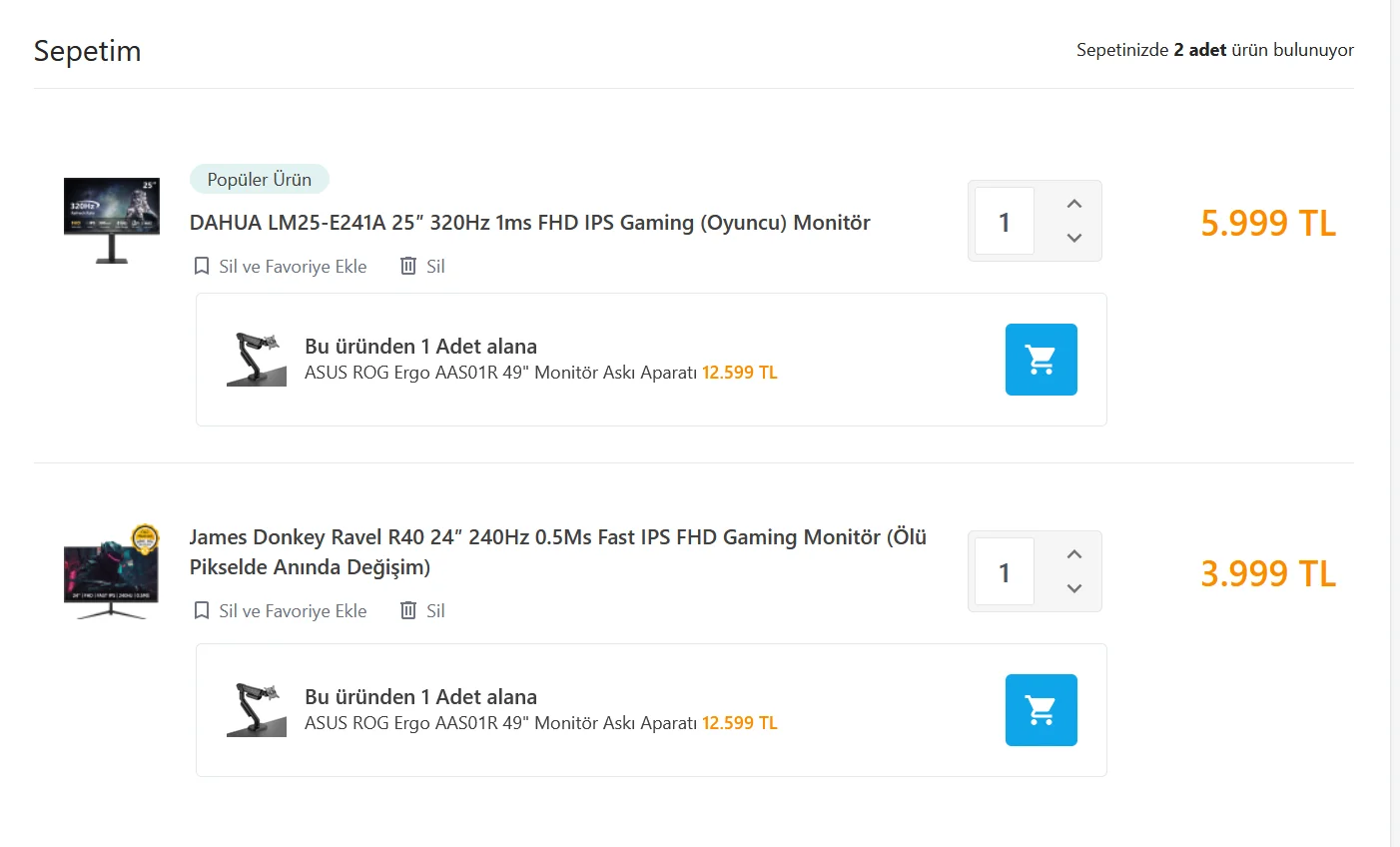Decrease quantity of James Donkey monitor

(x=1074, y=588)
